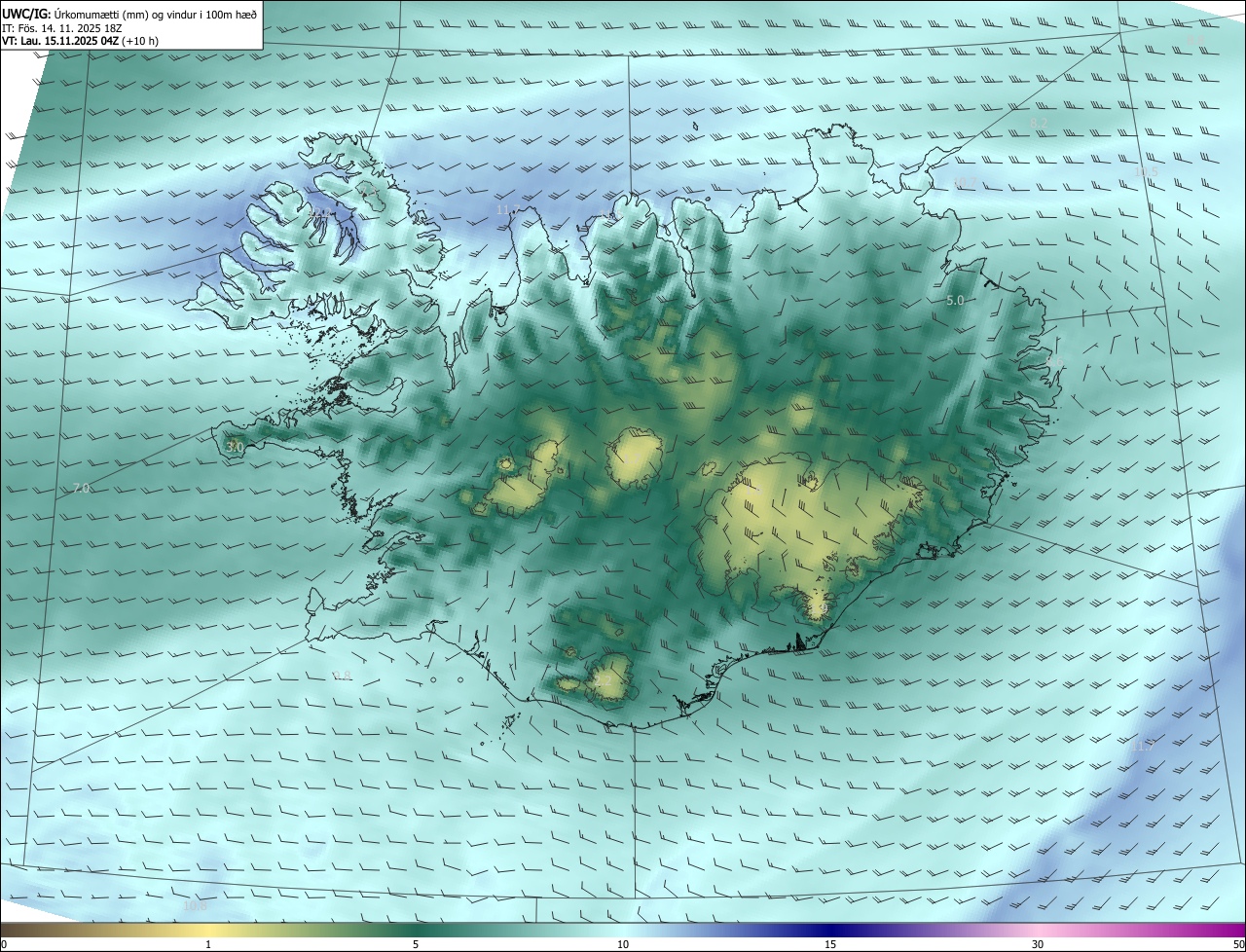Click the '5' label on the colorbar
Image resolution: width=1246 pixels, height=952 pixels.
click(416, 944)
